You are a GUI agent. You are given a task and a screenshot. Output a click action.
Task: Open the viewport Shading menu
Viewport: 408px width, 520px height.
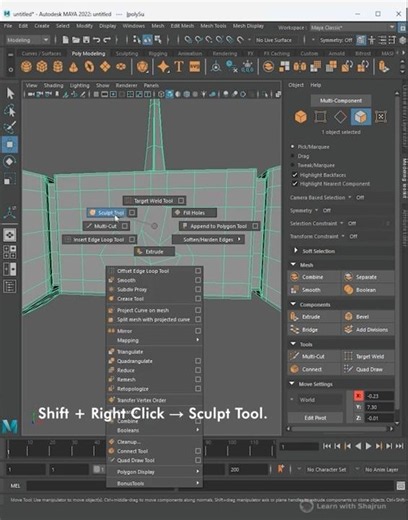[x=53, y=85]
